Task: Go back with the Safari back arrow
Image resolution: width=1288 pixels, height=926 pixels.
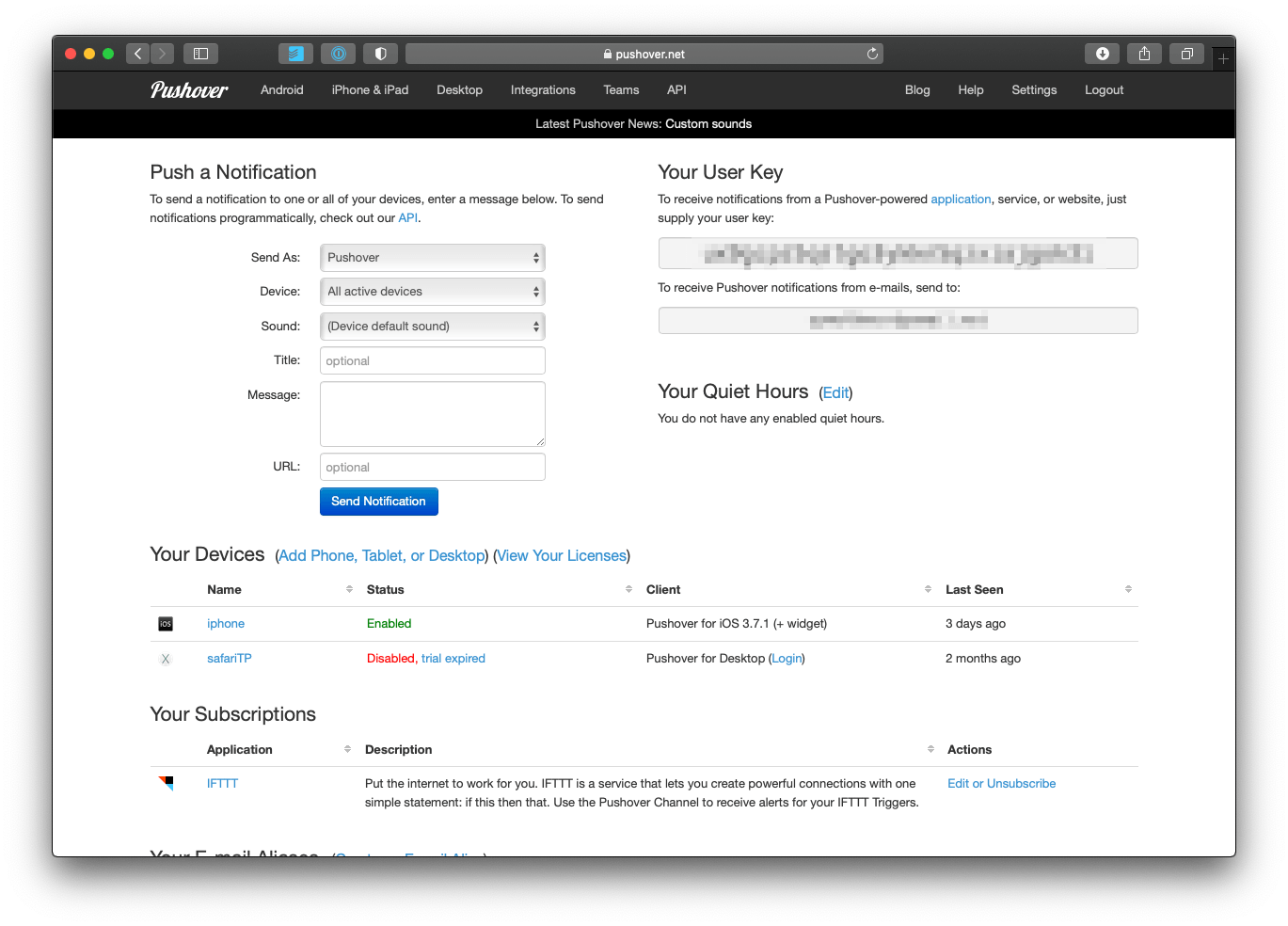Action: [138, 54]
